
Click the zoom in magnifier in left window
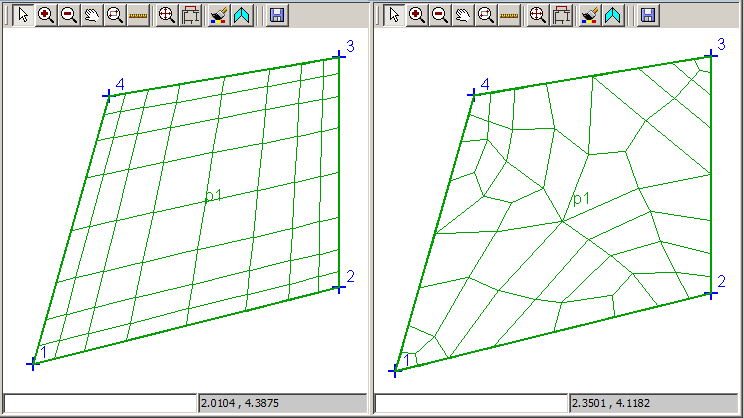click(x=46, y=15)
